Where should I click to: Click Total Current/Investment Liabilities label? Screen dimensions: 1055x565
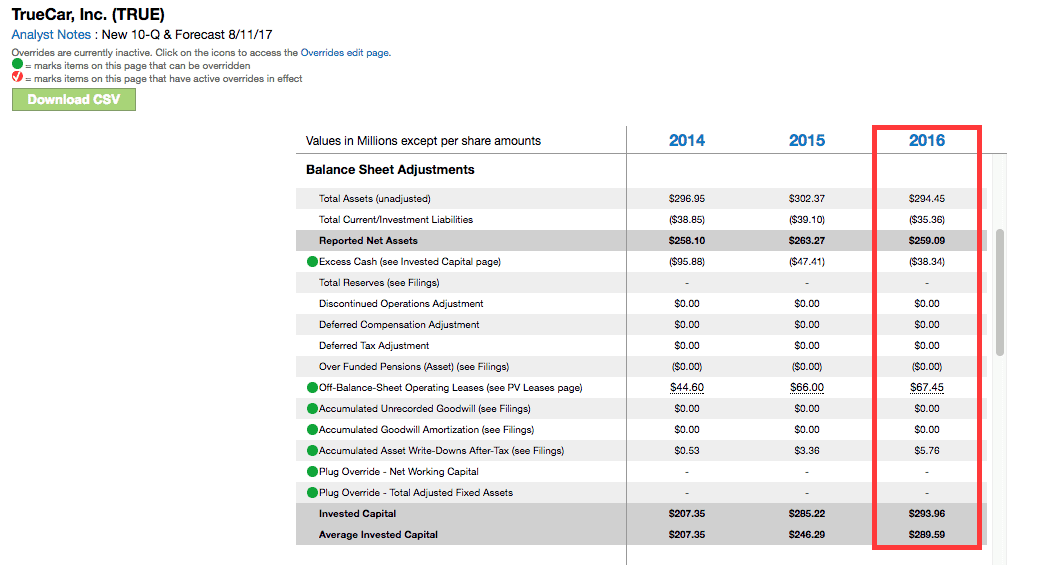(x=396, y=219)
